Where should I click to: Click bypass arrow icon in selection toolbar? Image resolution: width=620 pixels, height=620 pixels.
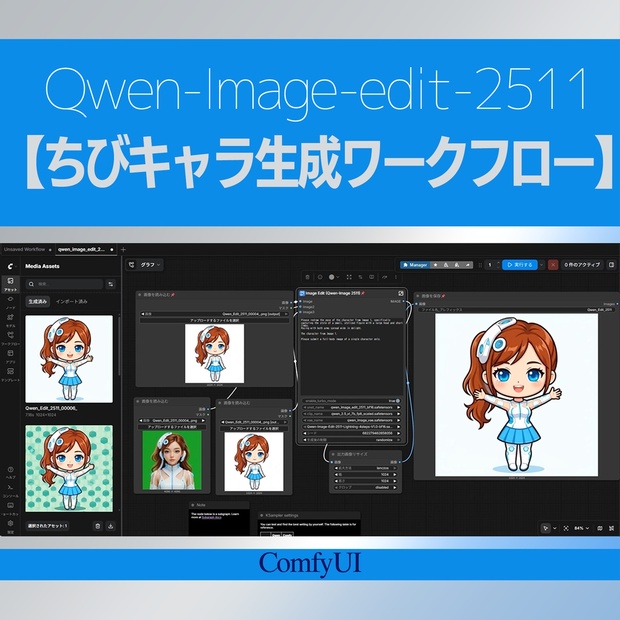click(x=384, y=277)
